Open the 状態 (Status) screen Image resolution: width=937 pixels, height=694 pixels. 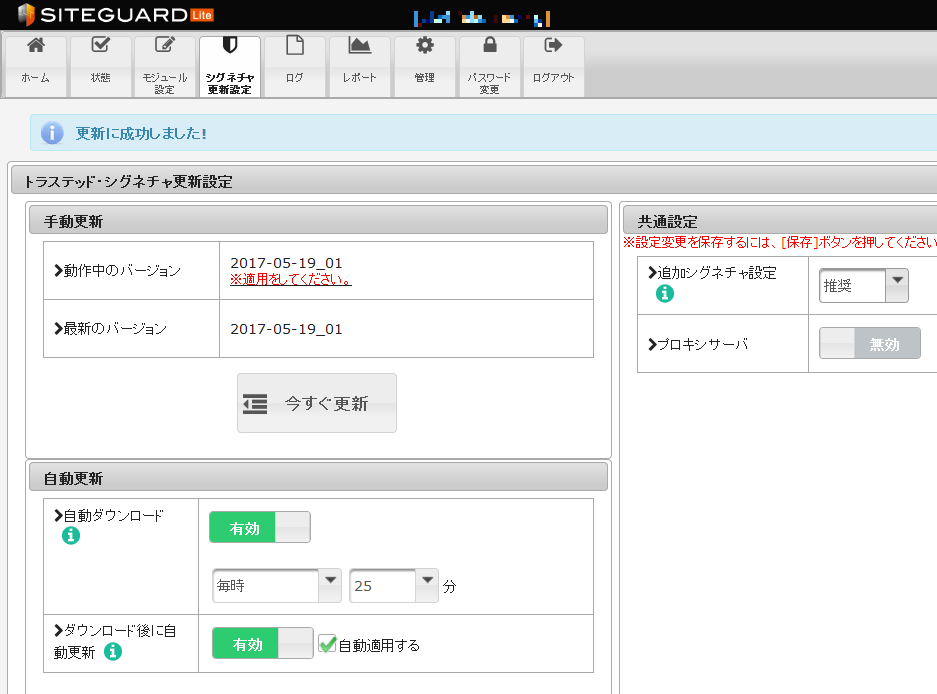click(100, 65)
